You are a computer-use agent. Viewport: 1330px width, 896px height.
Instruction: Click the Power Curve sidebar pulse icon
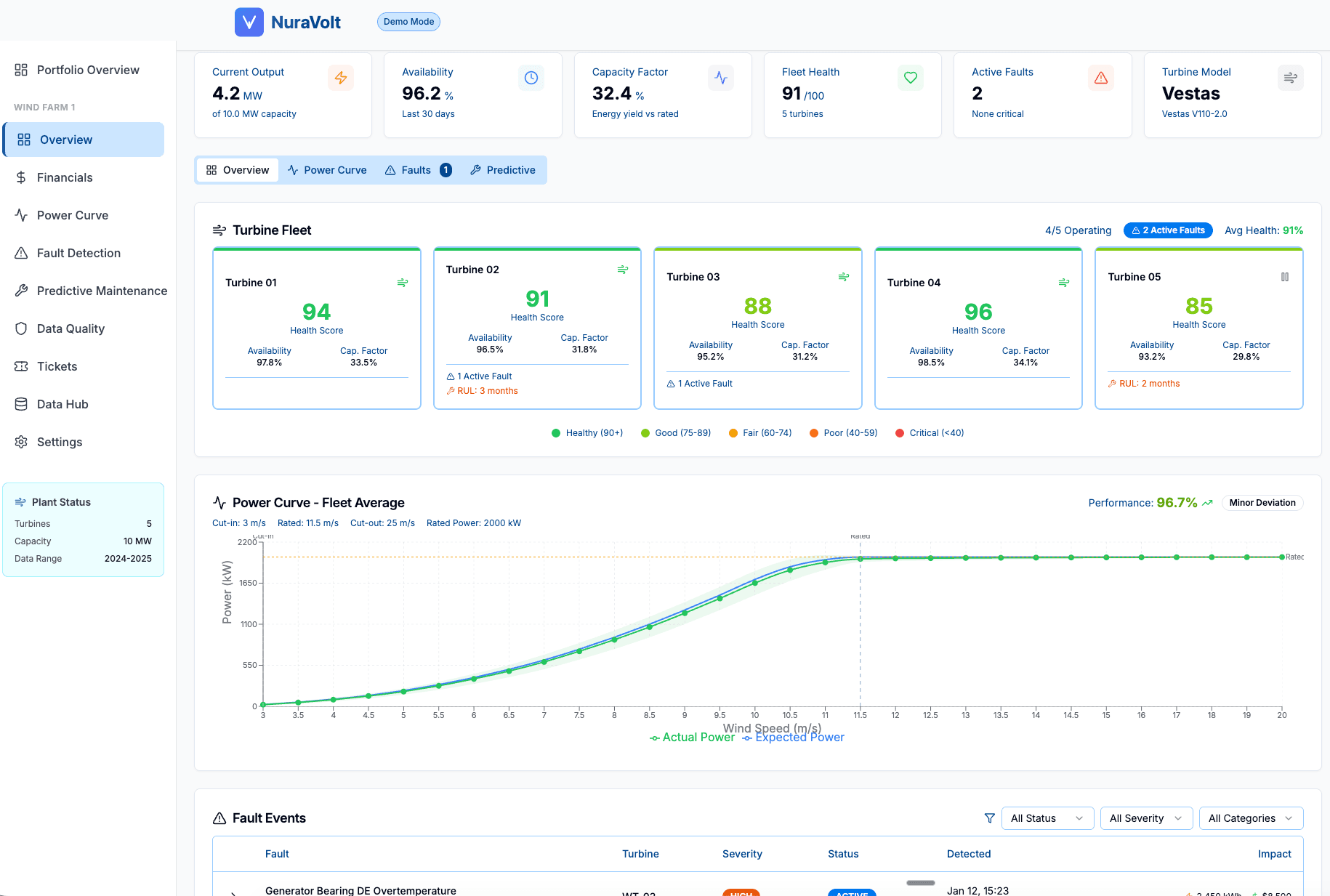pos(21,215)
